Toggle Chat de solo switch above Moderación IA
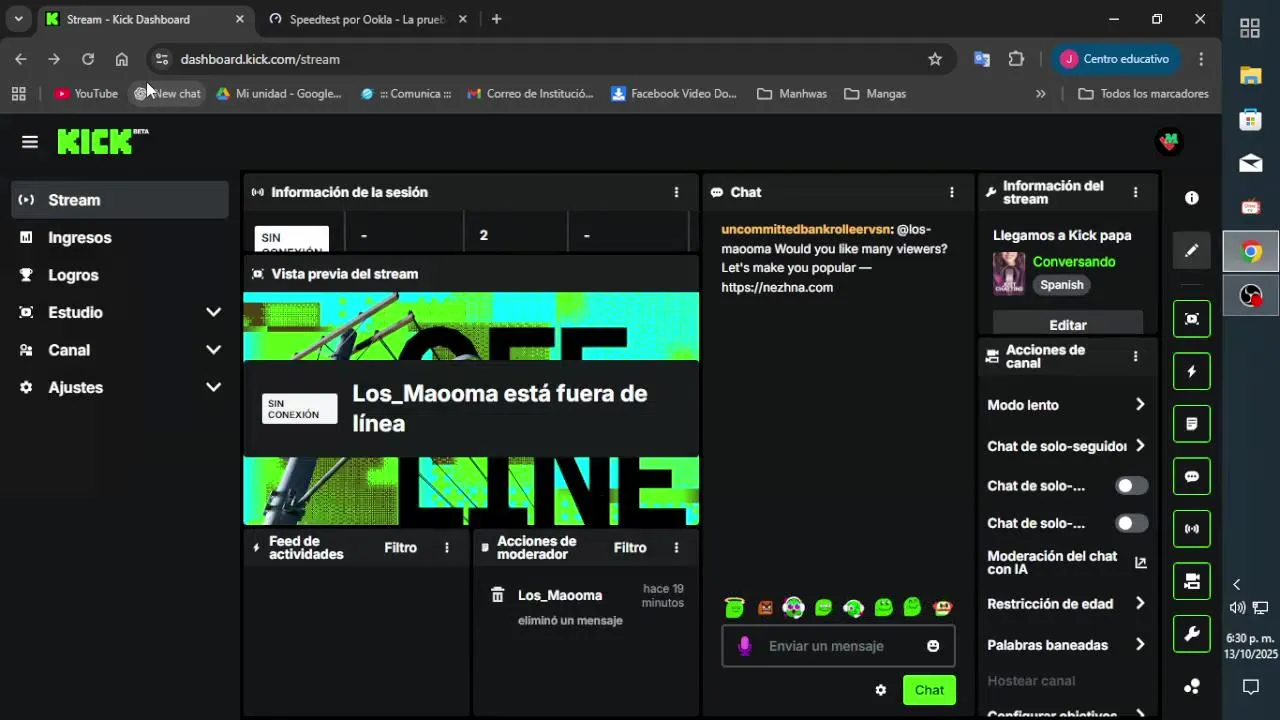This screenshot has height=720, width=1280. [1131, 523]
